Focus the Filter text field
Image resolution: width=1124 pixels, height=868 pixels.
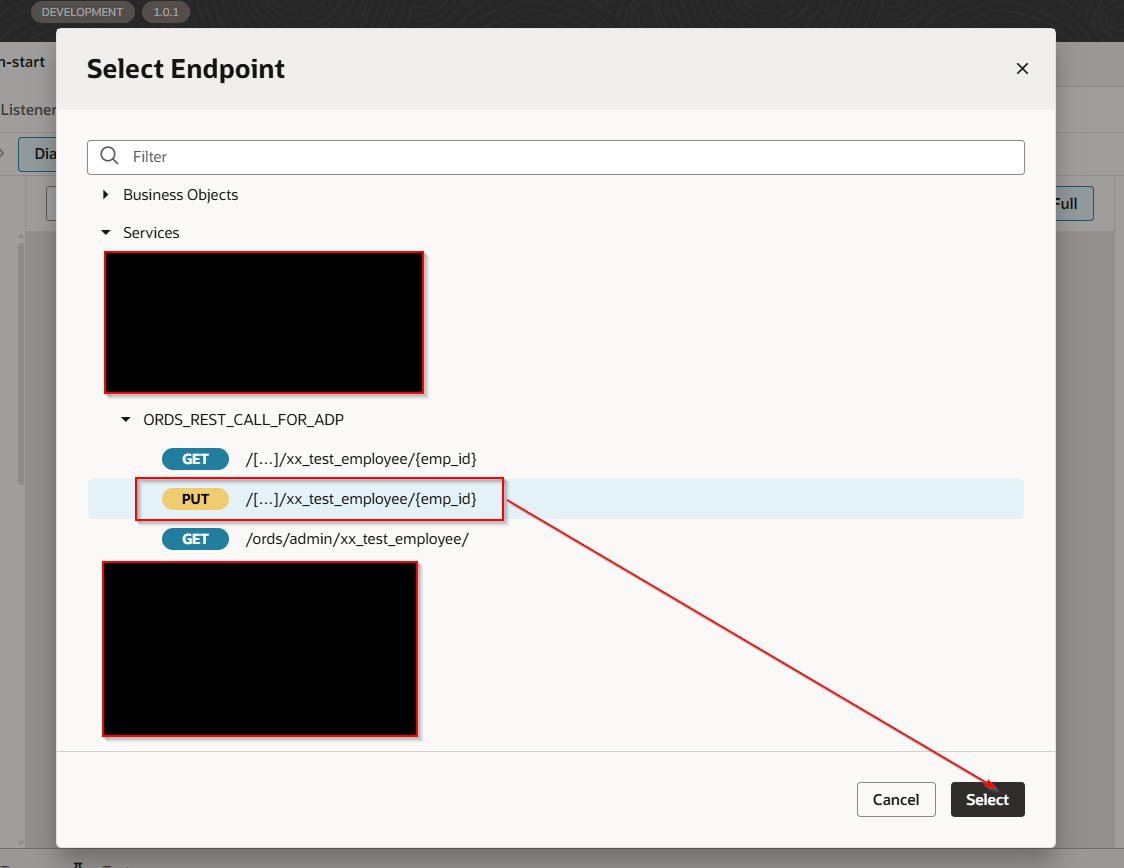[570, 157]
